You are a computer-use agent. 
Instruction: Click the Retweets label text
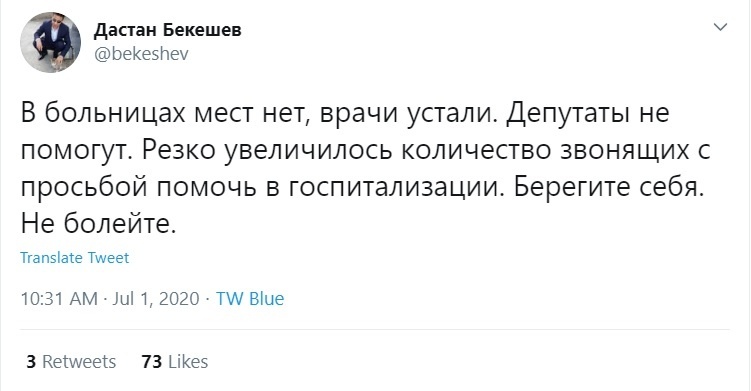pyautogui.click(x=79, y=361)
